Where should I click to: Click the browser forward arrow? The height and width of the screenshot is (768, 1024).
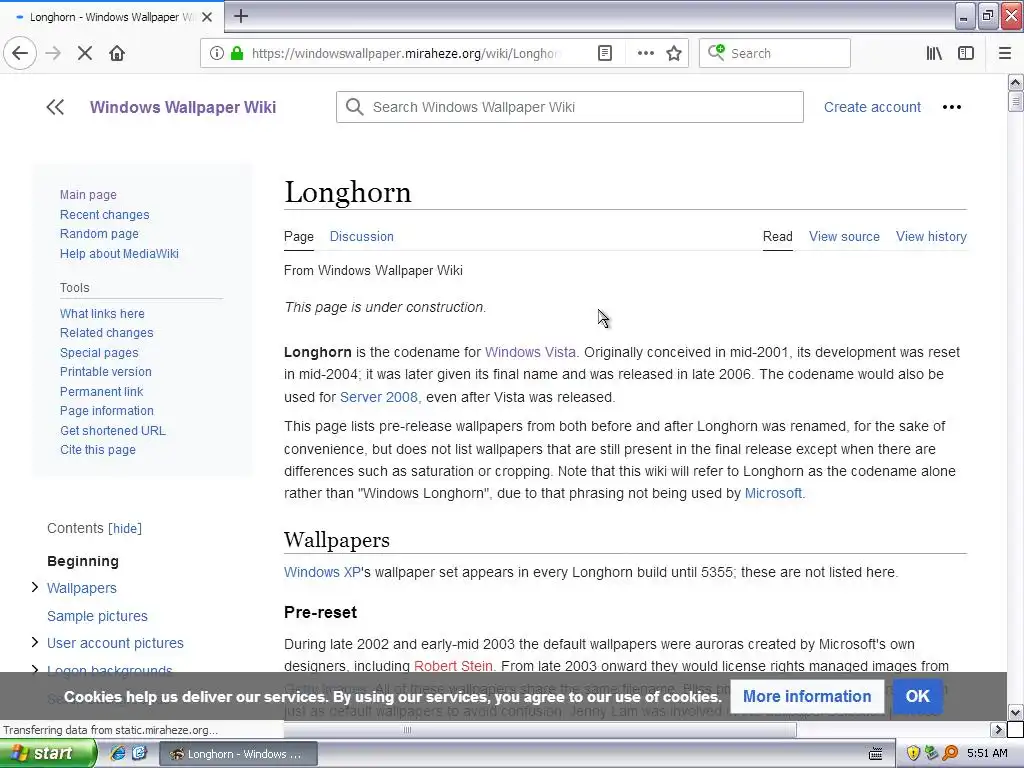(x=53, y=53)
